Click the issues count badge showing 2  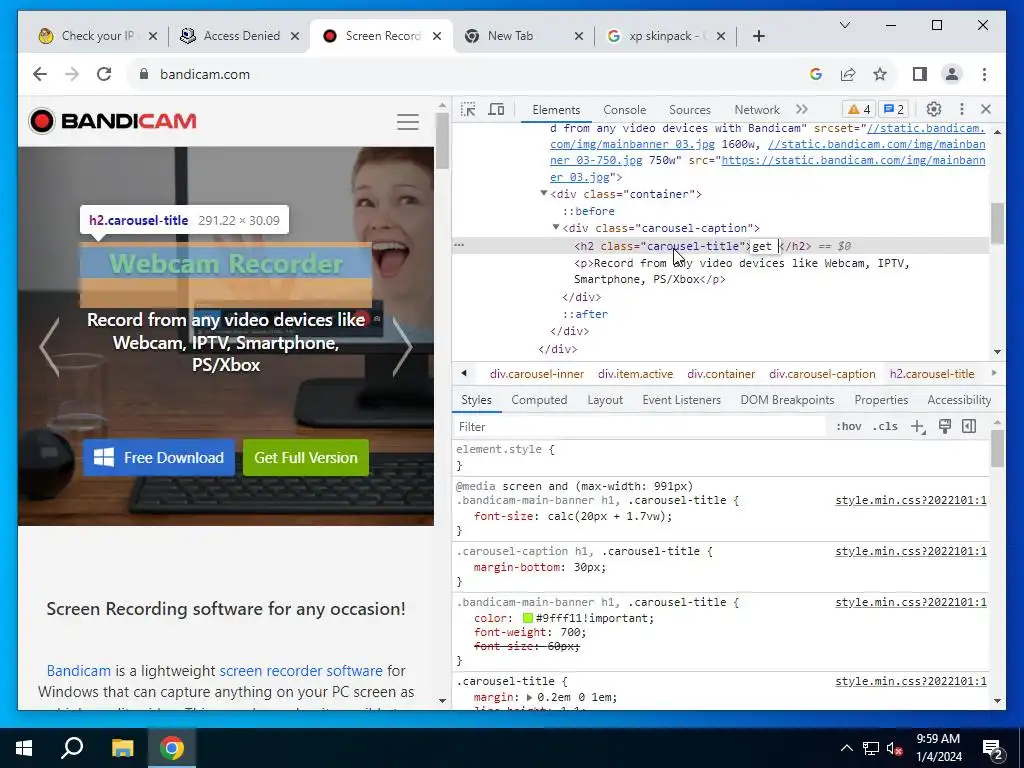coord(894,109)
